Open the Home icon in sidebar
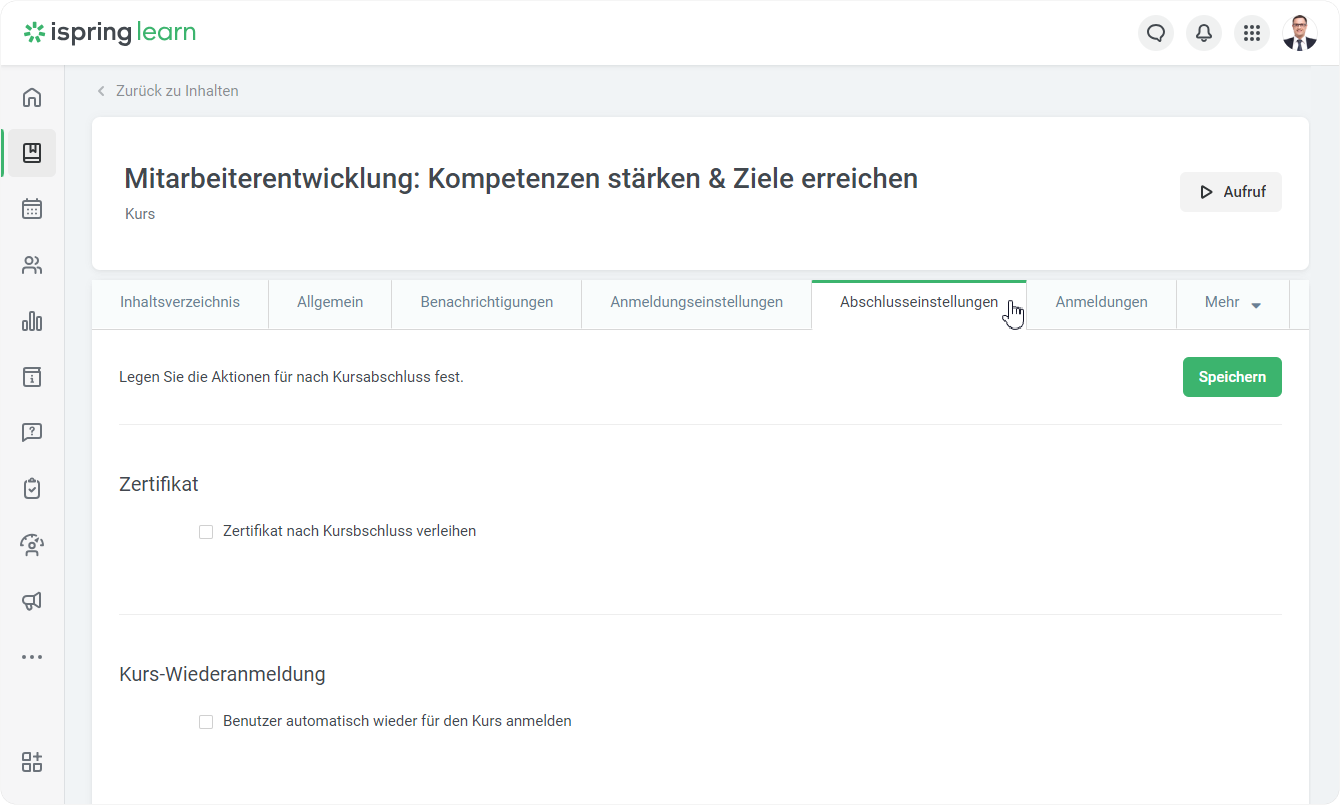 click(x=32, y=97)
